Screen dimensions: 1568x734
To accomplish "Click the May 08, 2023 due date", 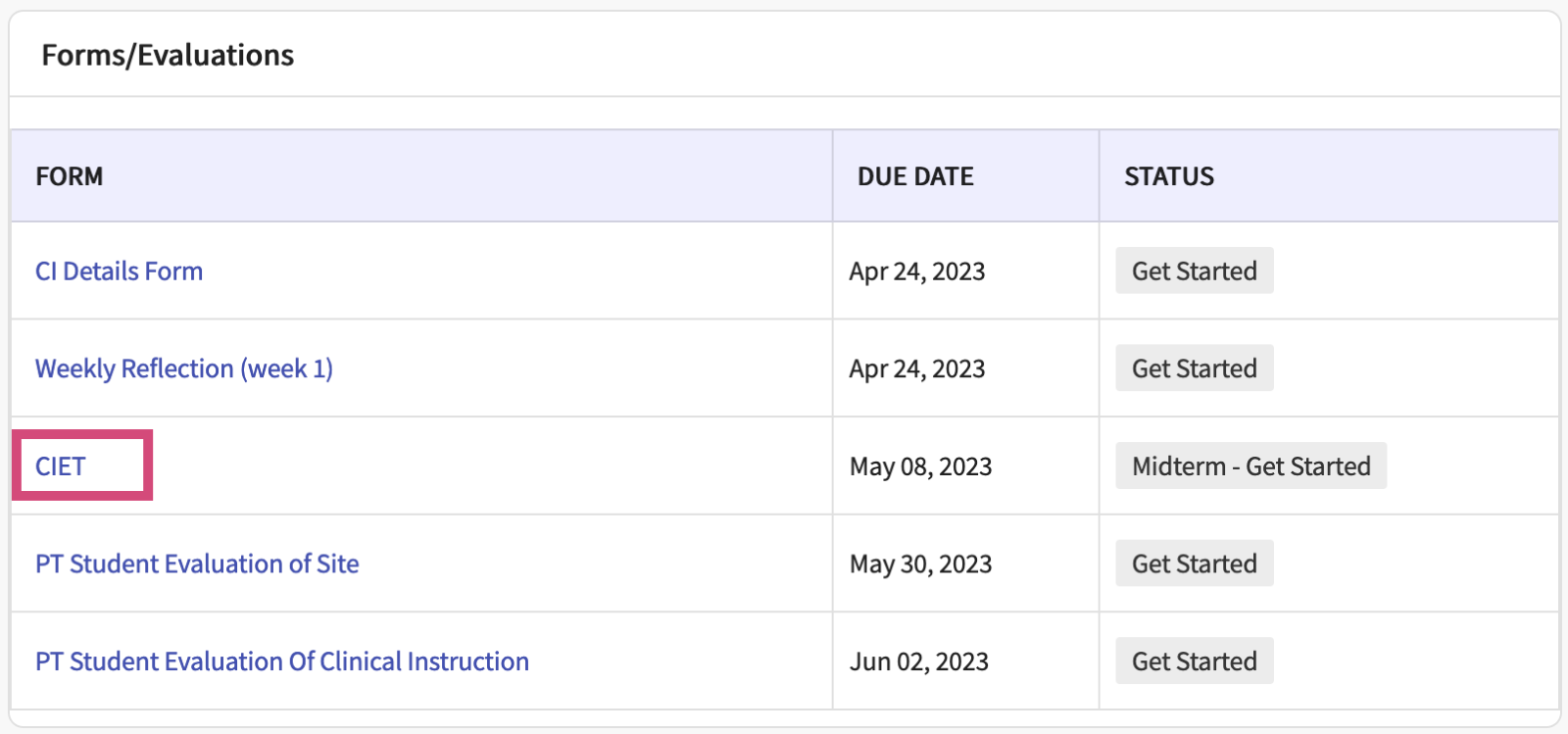I will click(920, 466).
